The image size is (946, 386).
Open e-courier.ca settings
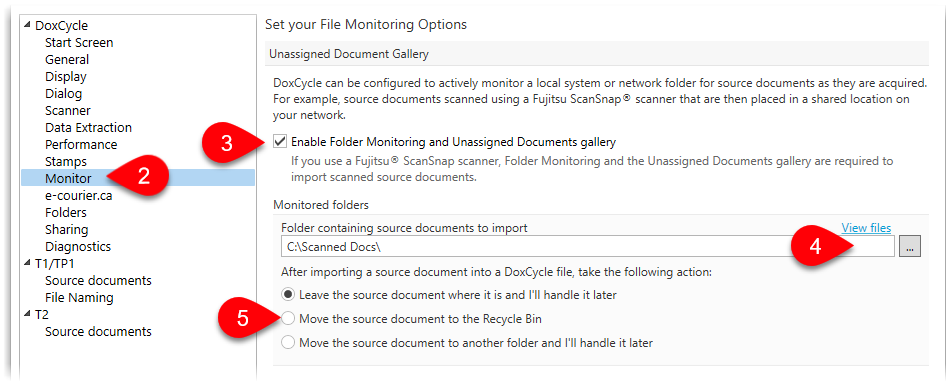[78, 195]
